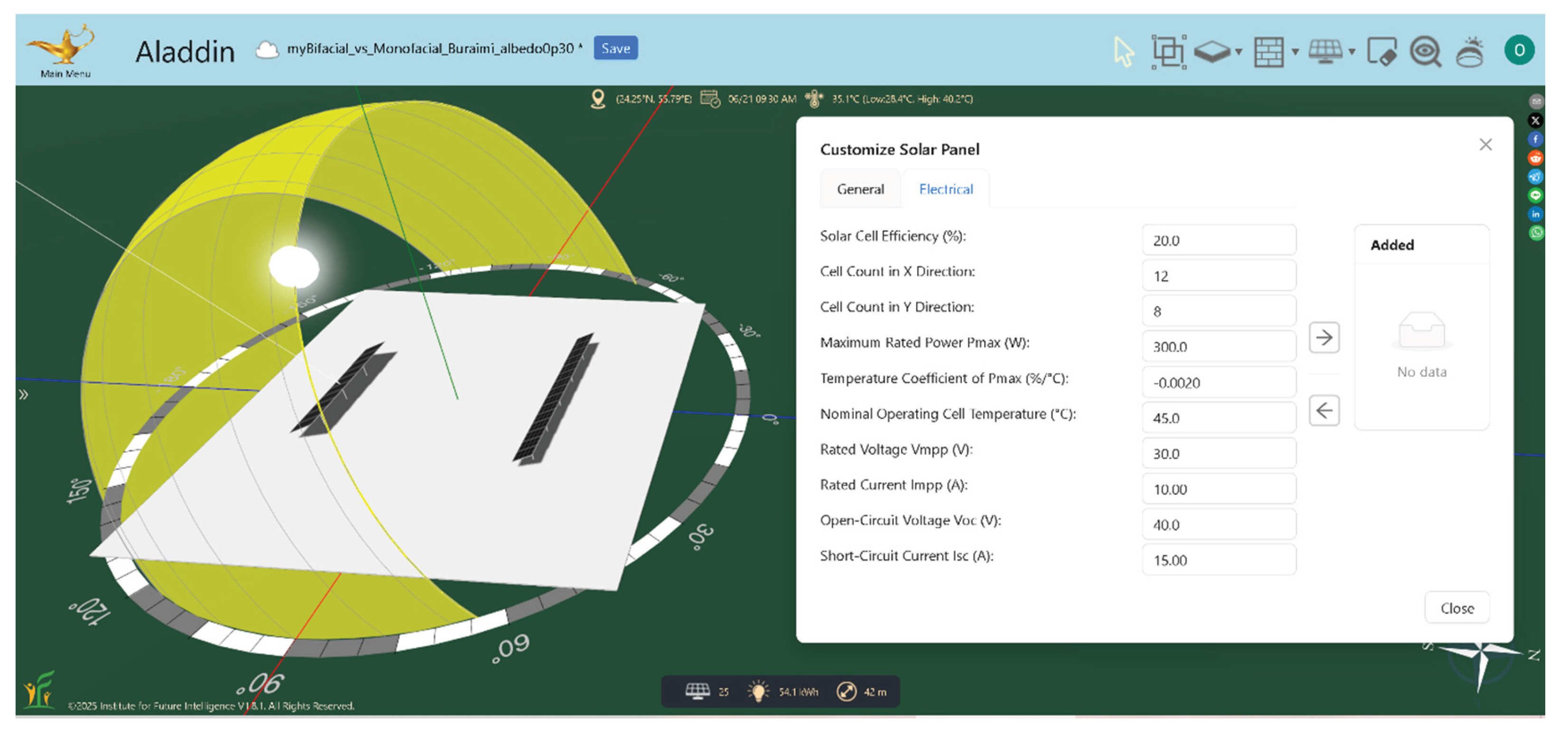The width and height of the screenshot is (1568, 738).
Task: Click left arrow to remove panel
Action: point(1324,410)
